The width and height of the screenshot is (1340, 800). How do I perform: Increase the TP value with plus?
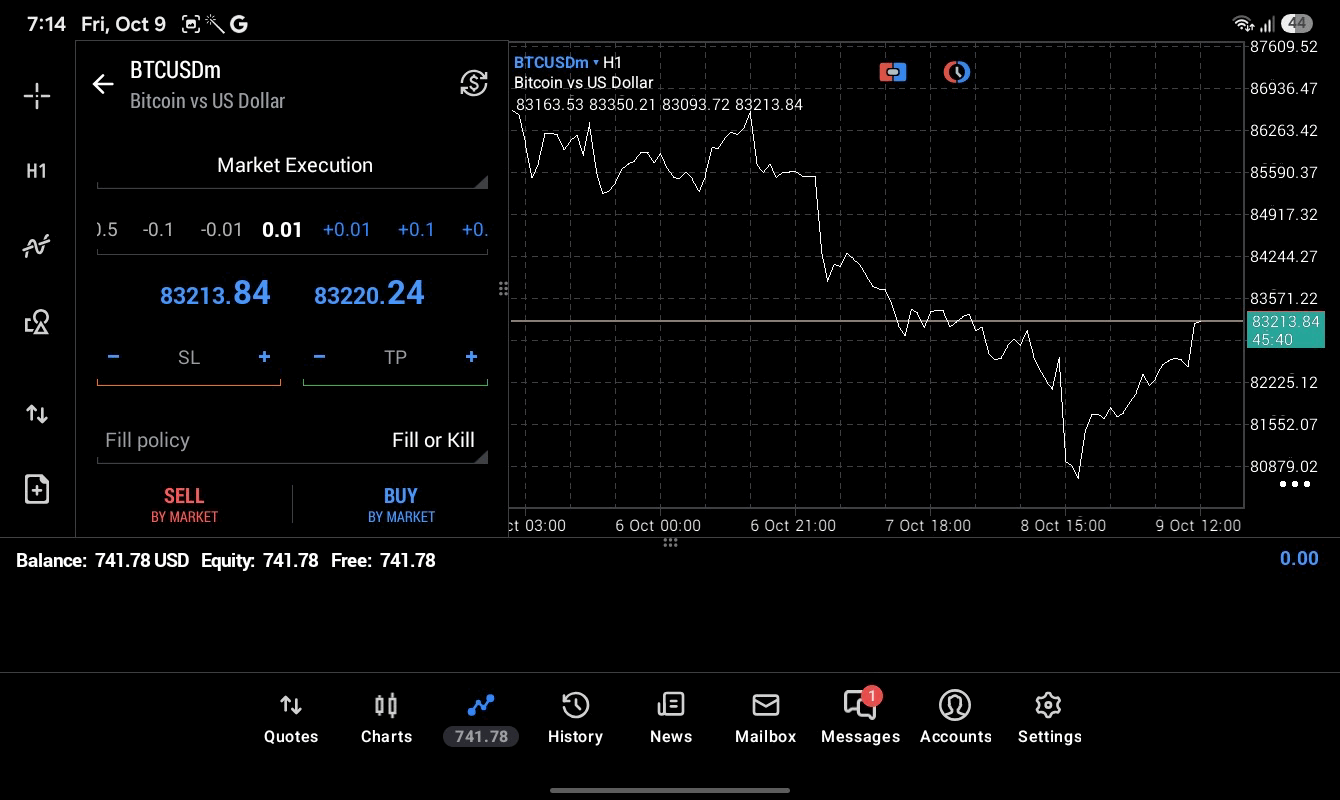coord(471,357)
